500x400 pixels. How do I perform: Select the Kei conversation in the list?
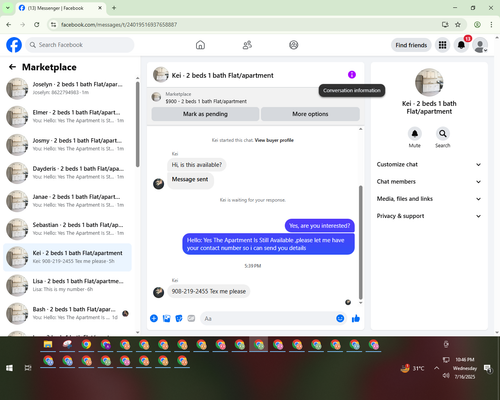pyautogui.click(x=67, y=257)
